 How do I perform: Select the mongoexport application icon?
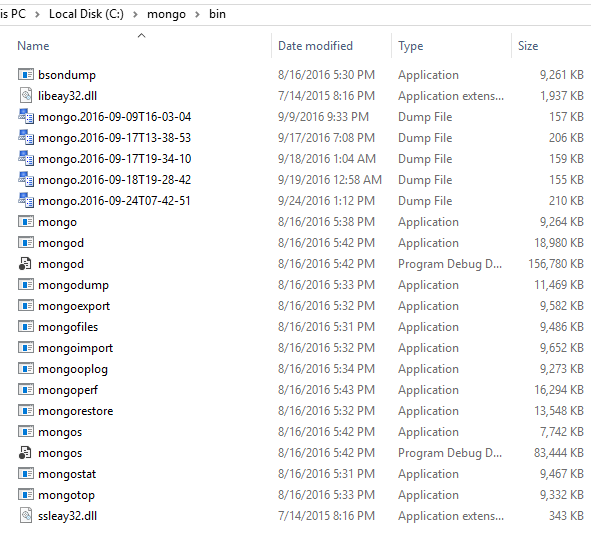26,305
